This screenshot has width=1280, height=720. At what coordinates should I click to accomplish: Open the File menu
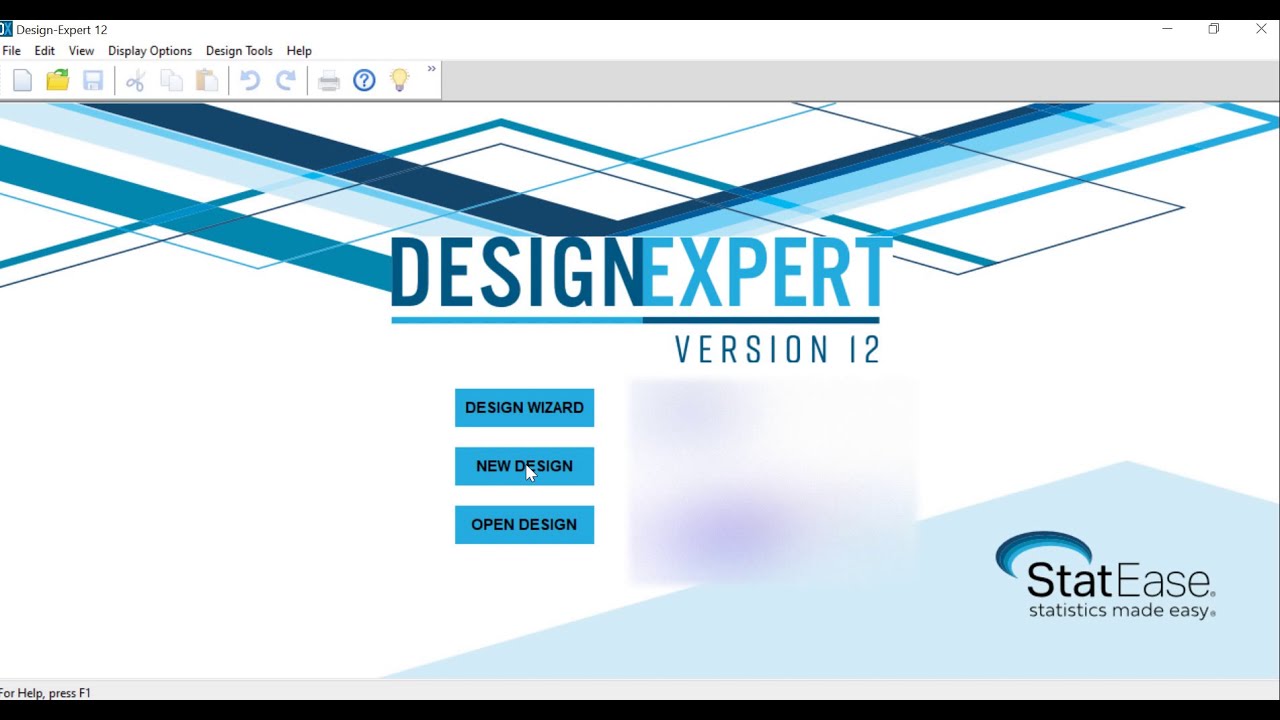coord(11,51)
